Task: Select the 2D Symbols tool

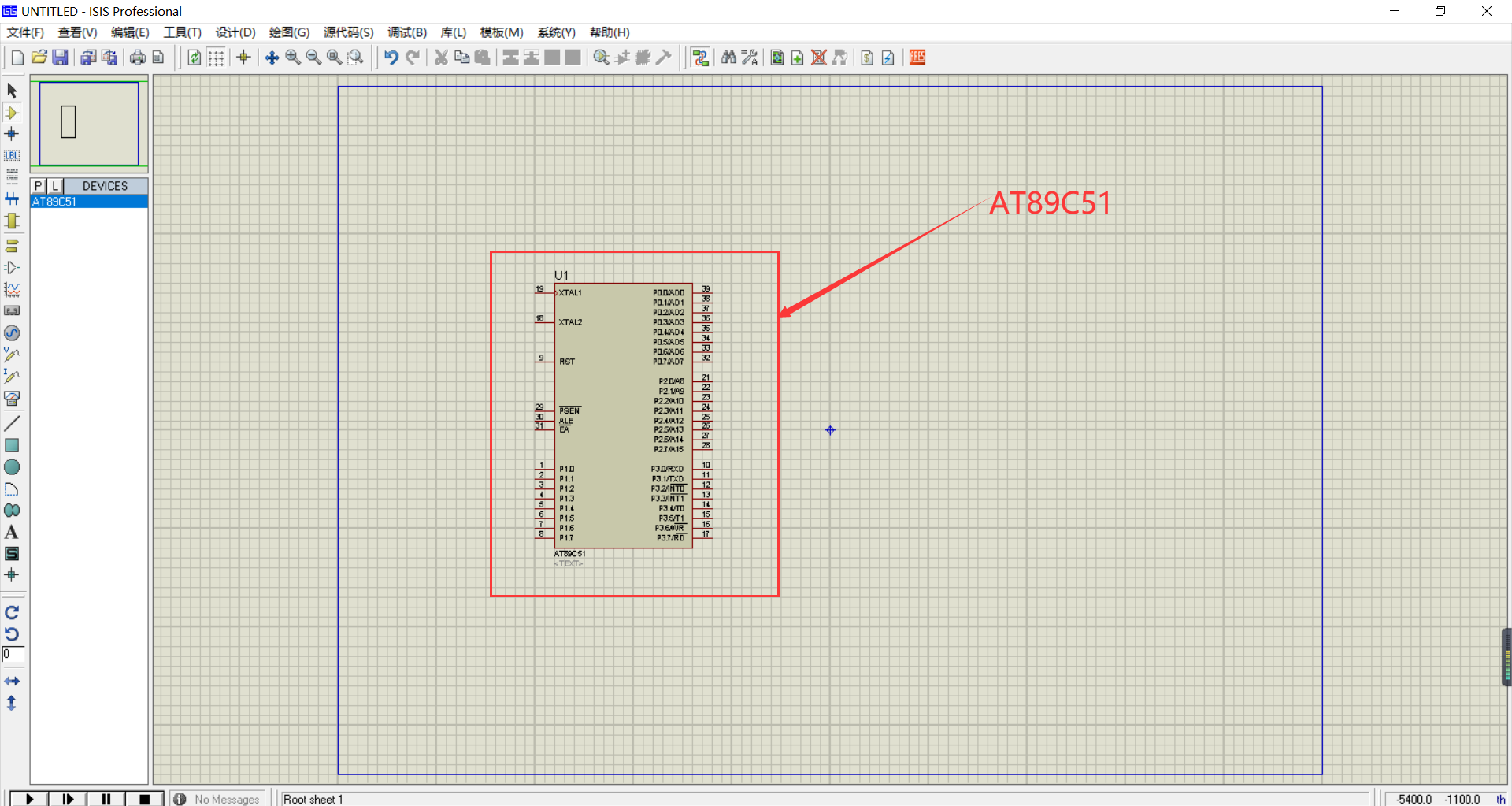Action: tap(12, 554)
